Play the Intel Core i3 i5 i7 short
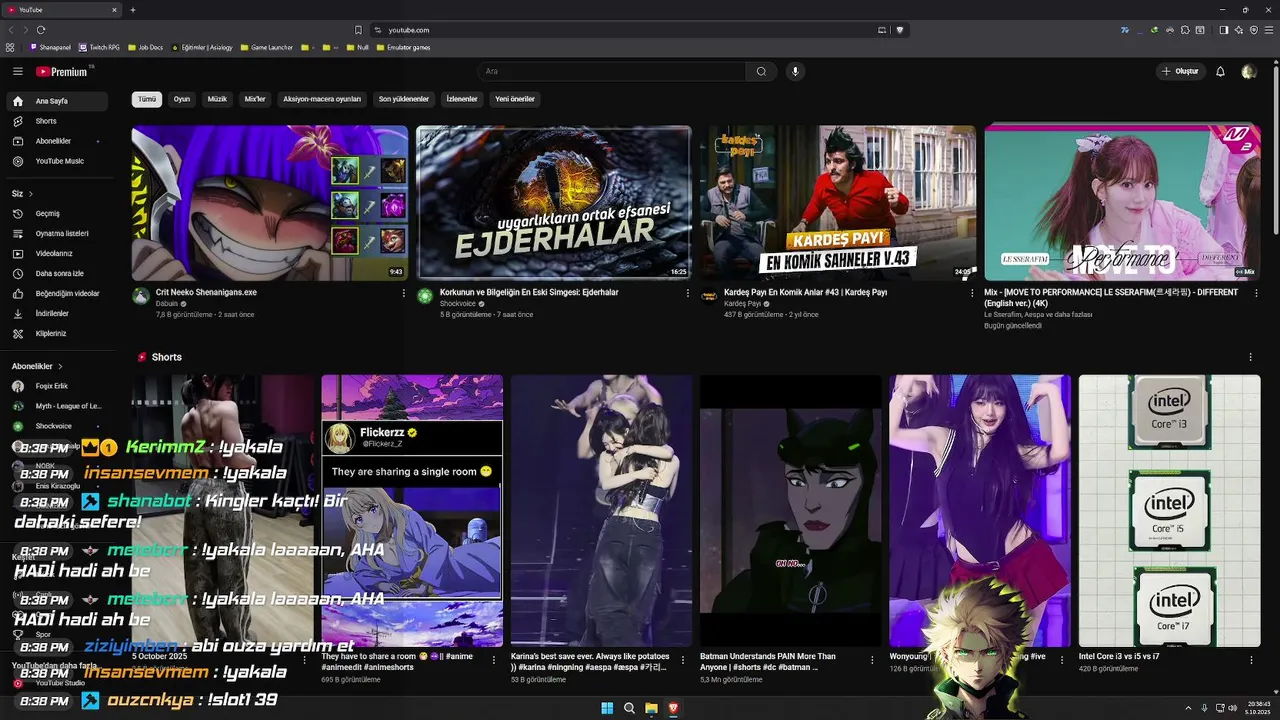 tap(1169, 511)
